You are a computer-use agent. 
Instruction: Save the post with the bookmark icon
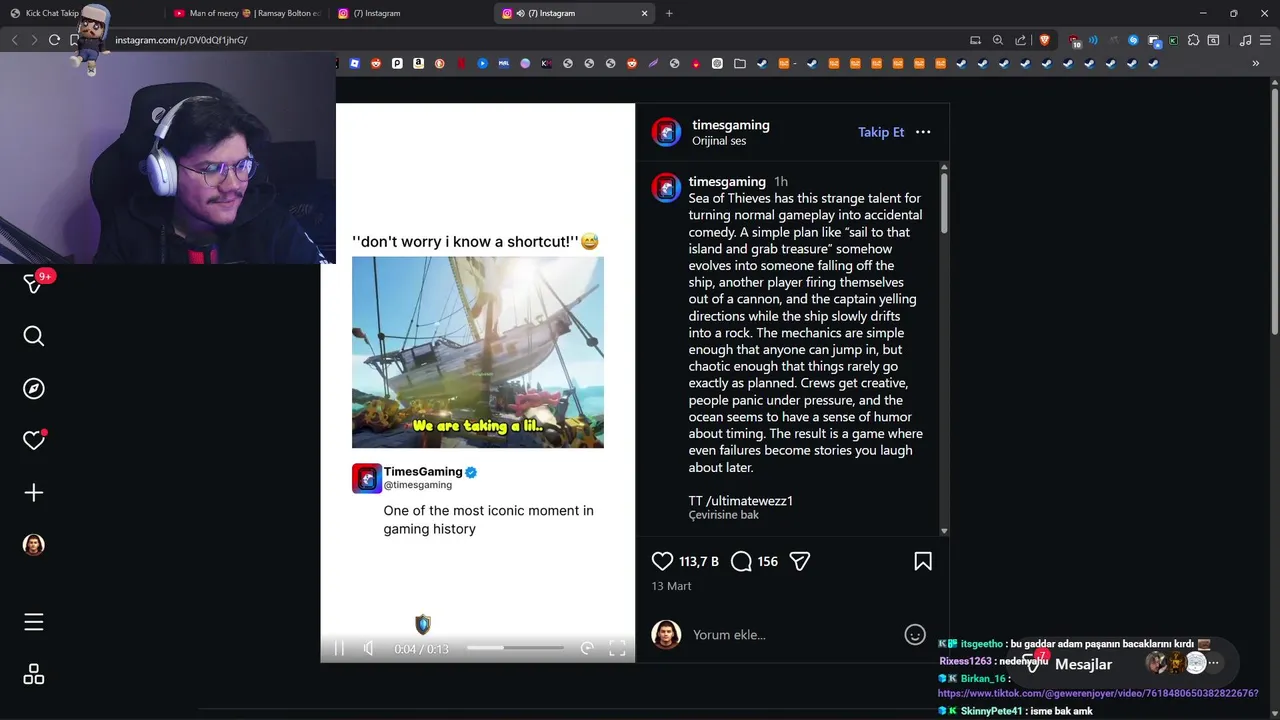923,561
